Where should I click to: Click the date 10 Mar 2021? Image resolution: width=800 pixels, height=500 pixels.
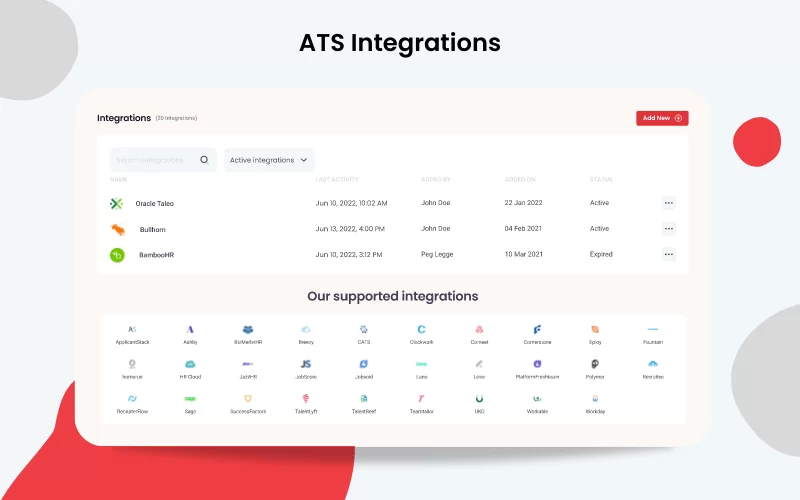point(523,254)
